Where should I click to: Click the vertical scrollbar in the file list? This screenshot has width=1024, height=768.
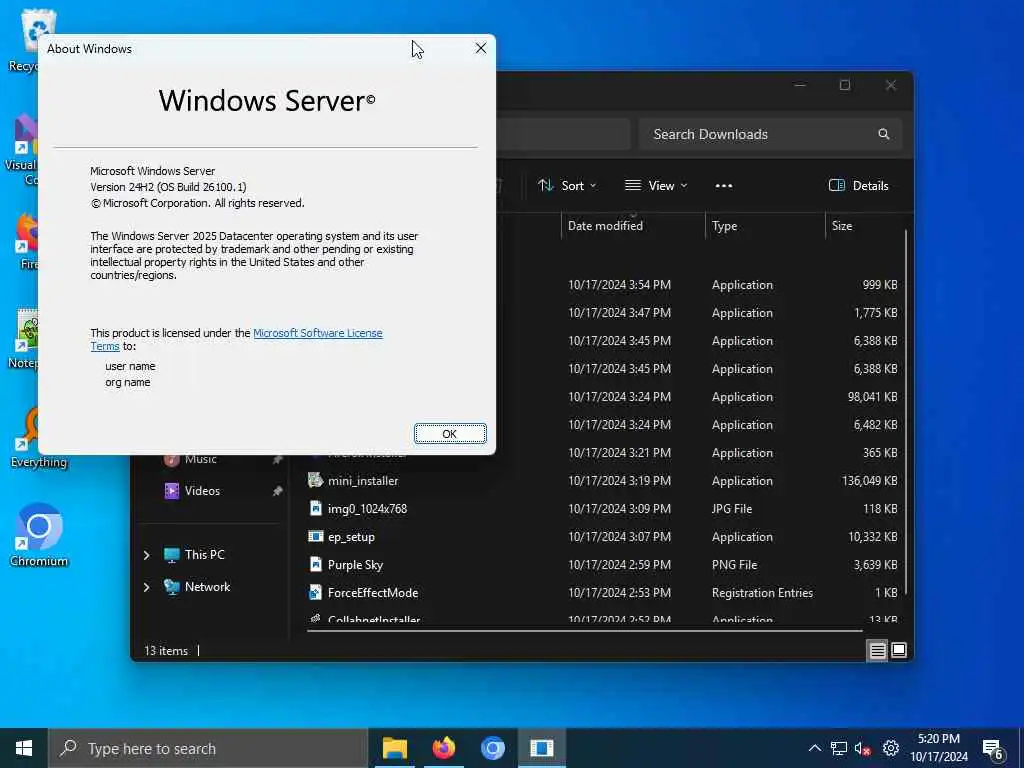[906, 411]
